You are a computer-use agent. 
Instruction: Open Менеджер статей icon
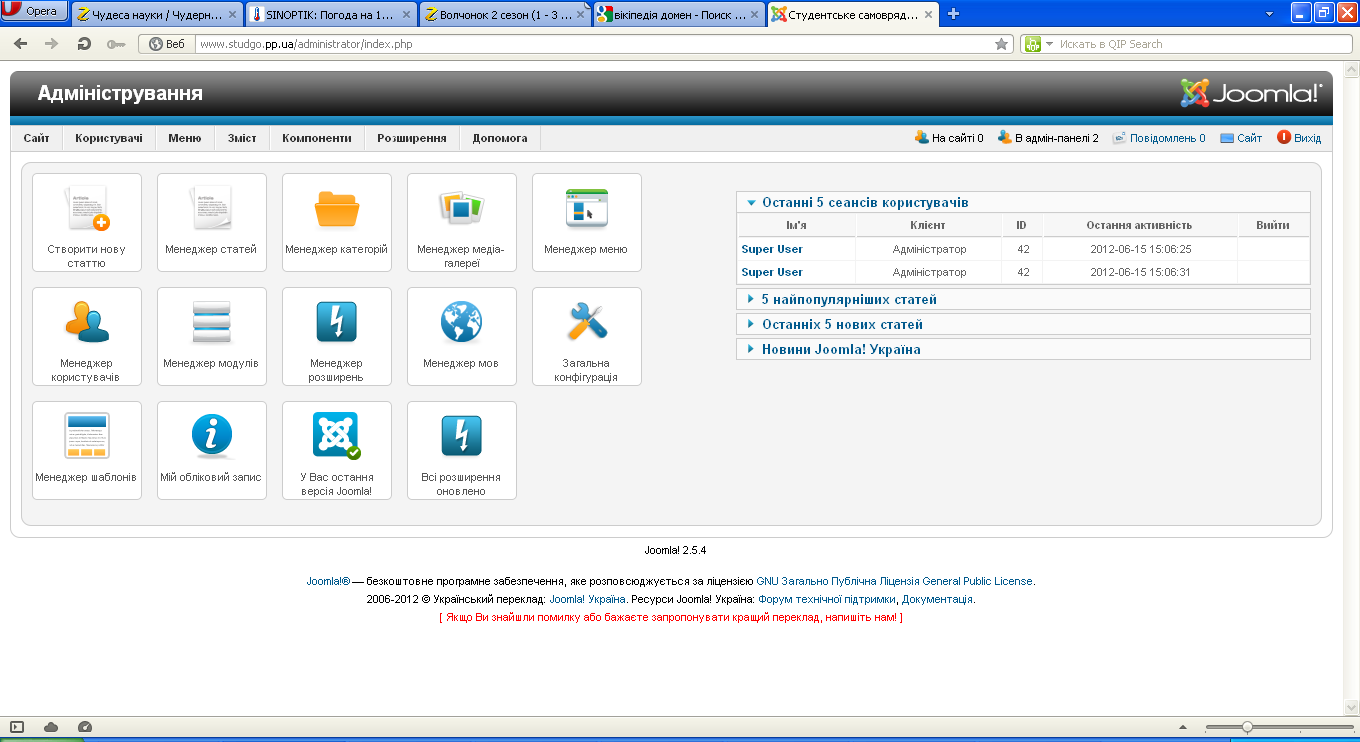click(212, 222)
